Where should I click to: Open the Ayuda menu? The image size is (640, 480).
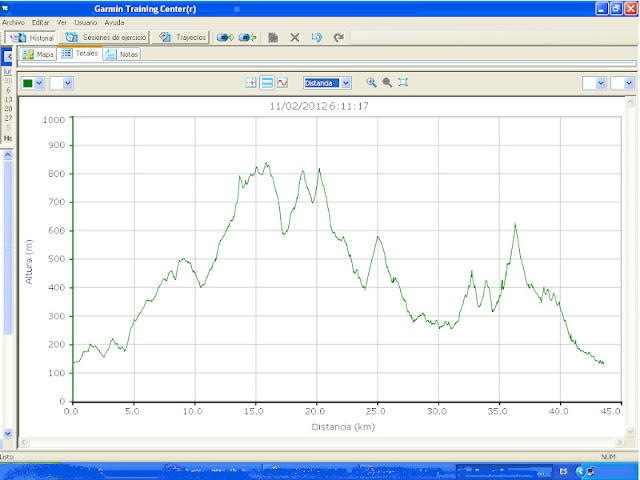pos(114,22)
